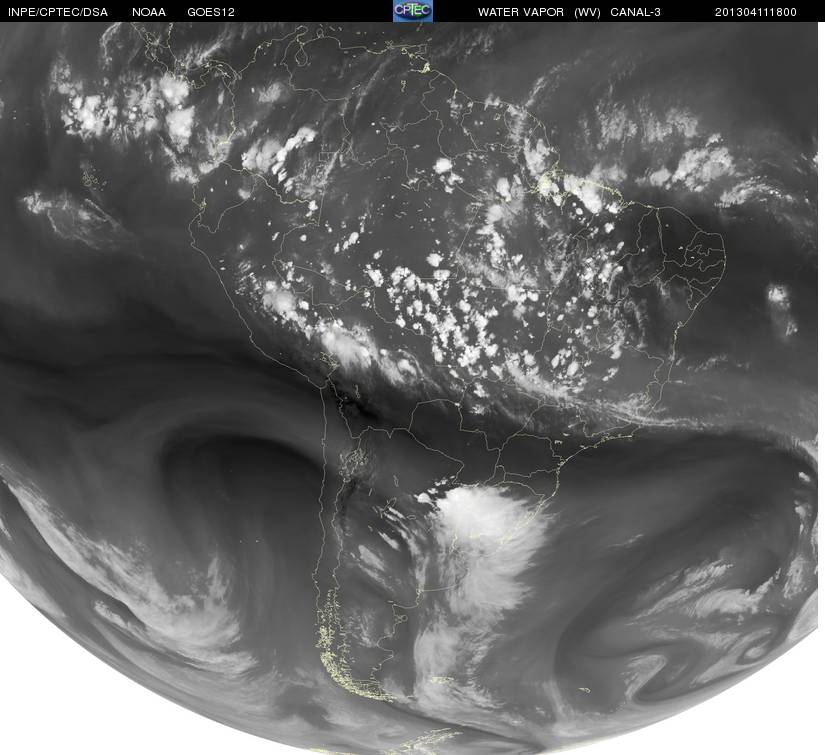This screenshot has width=825, height=755.
Task: Click the 201304111800 timestamp
Action: [x=756, y=12]
